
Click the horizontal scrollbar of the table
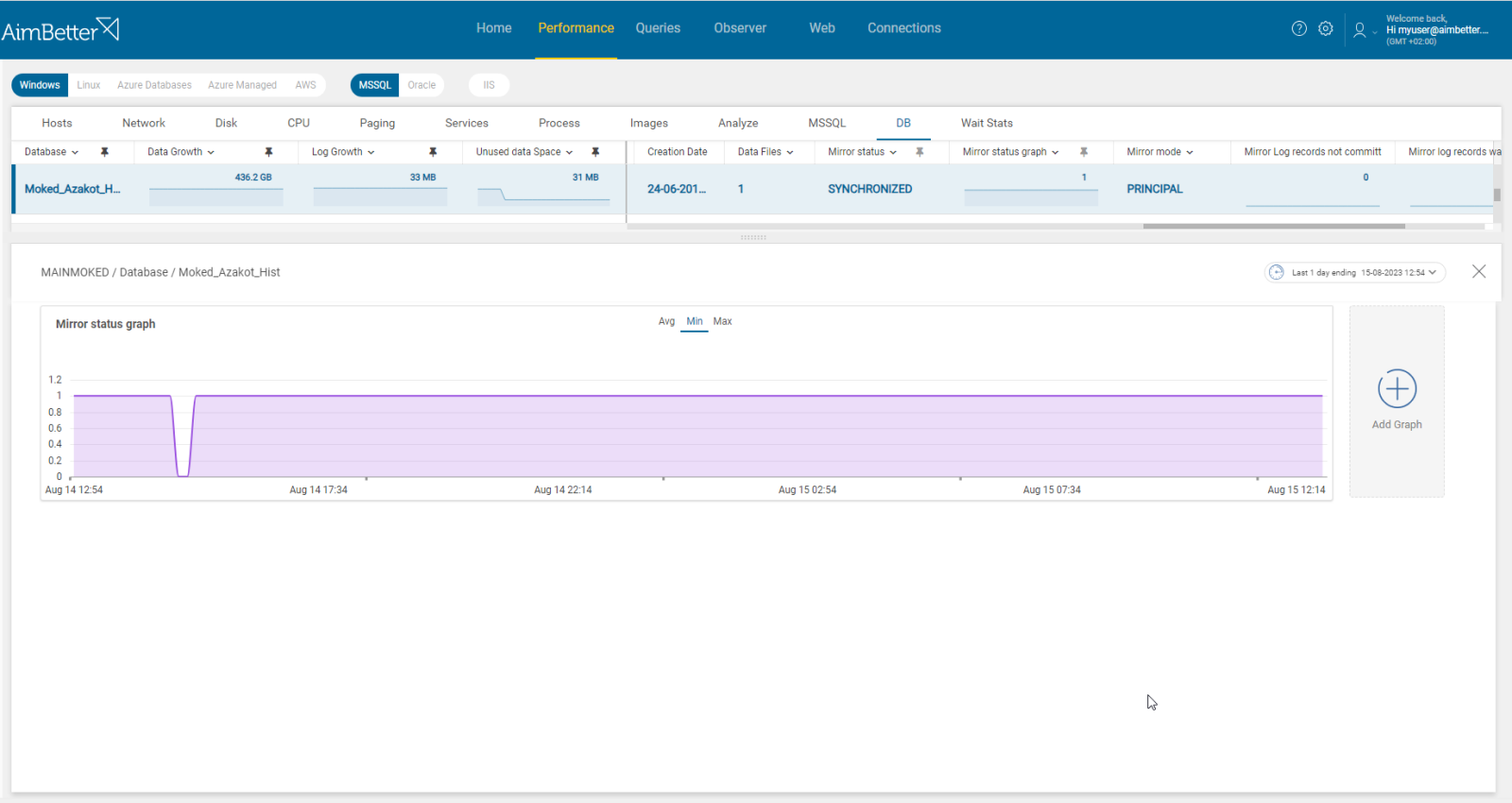pyautogui.click(x=1274, y=226)
